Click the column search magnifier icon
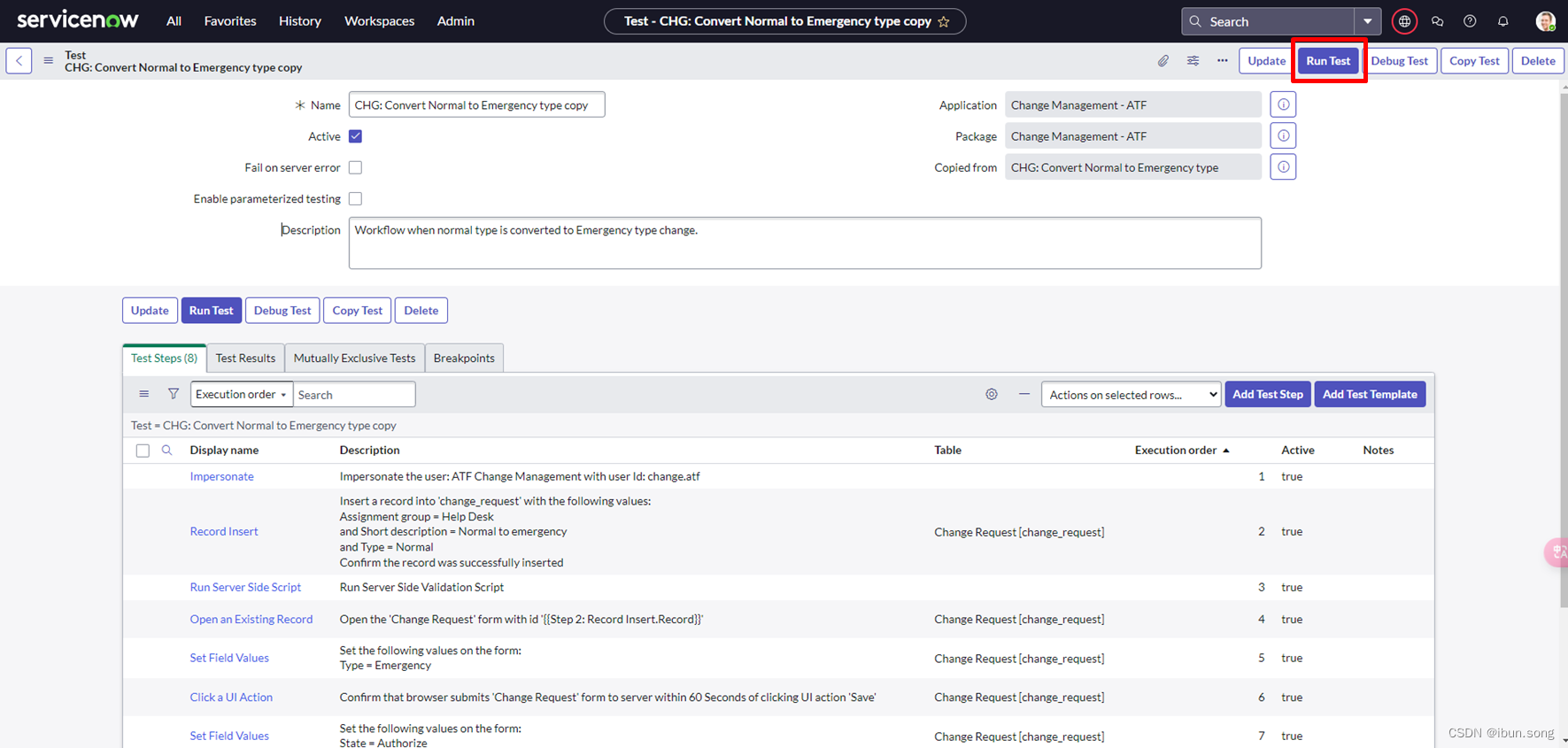1568x748 pixels. point(166,450)
